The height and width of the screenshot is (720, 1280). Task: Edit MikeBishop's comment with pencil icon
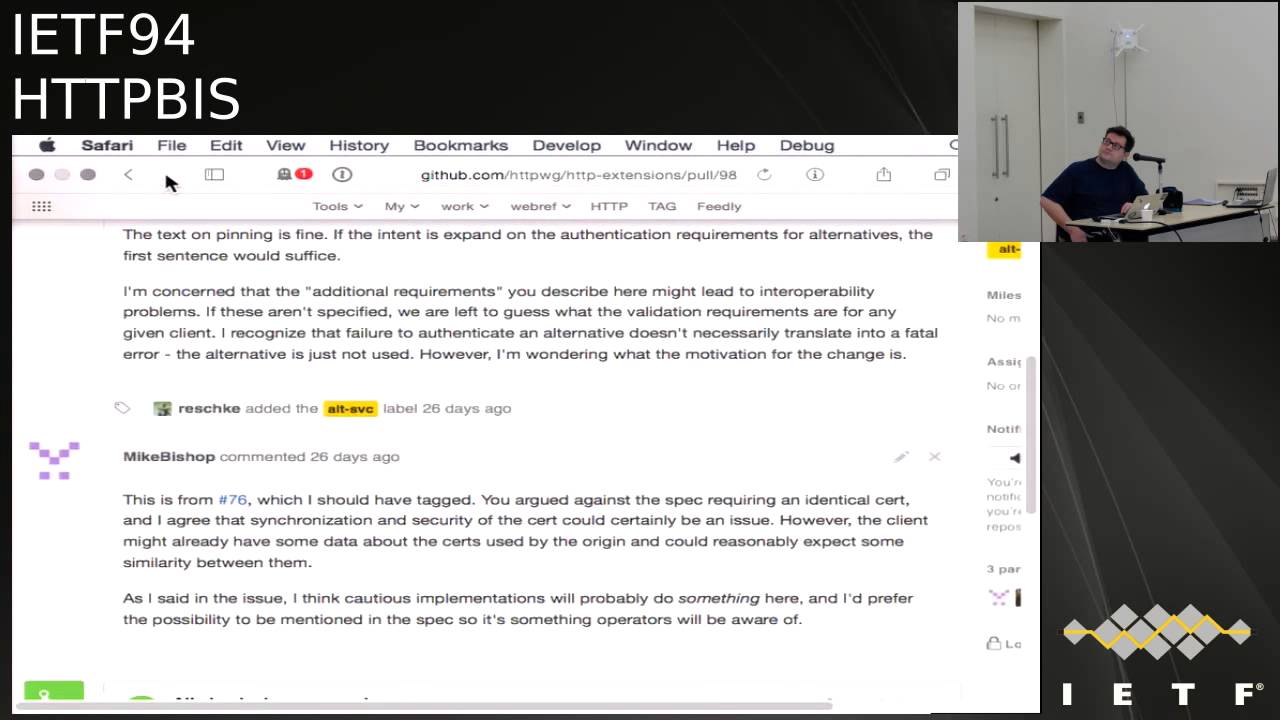(x=901, y=457)
